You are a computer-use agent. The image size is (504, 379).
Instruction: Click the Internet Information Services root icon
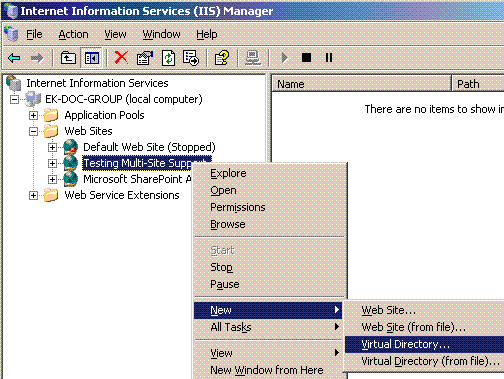tap(14, 83)
